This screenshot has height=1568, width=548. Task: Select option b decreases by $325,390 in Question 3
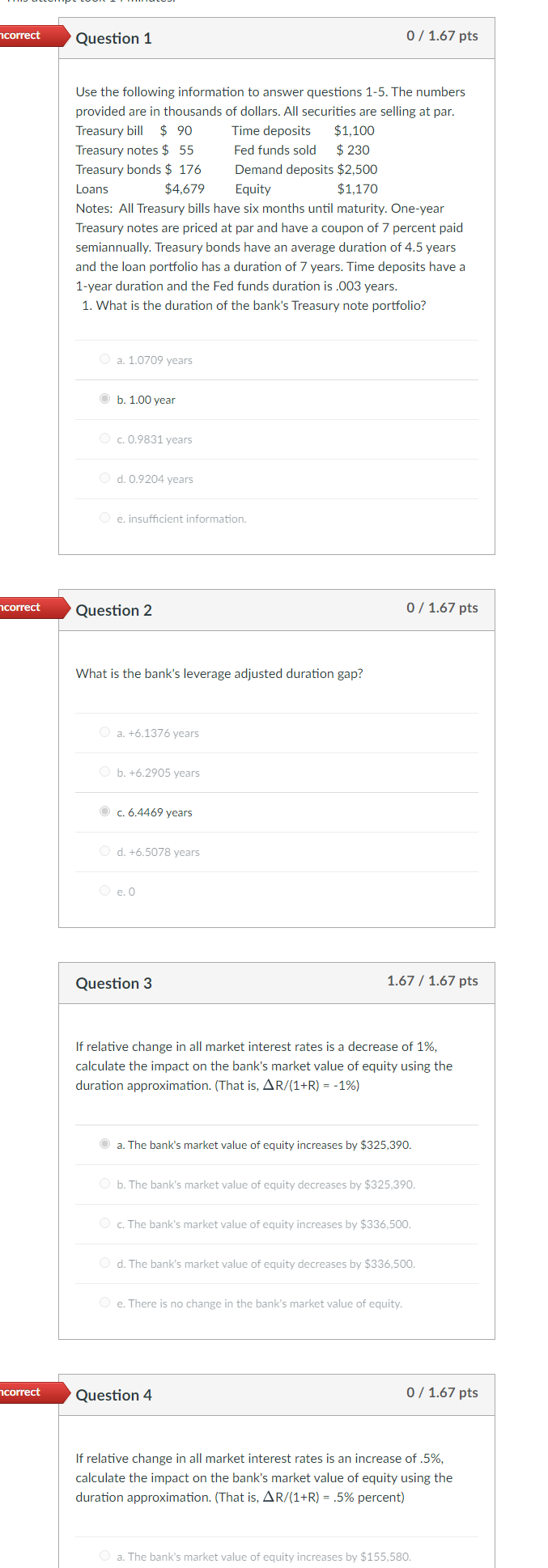104,1183
